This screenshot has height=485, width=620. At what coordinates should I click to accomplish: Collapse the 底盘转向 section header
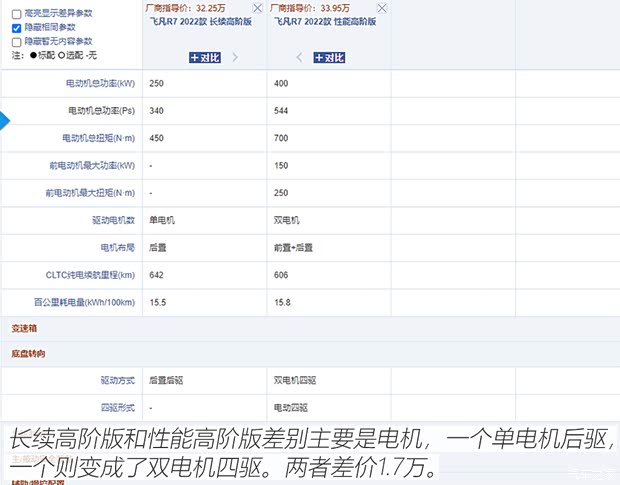(28, 353)
